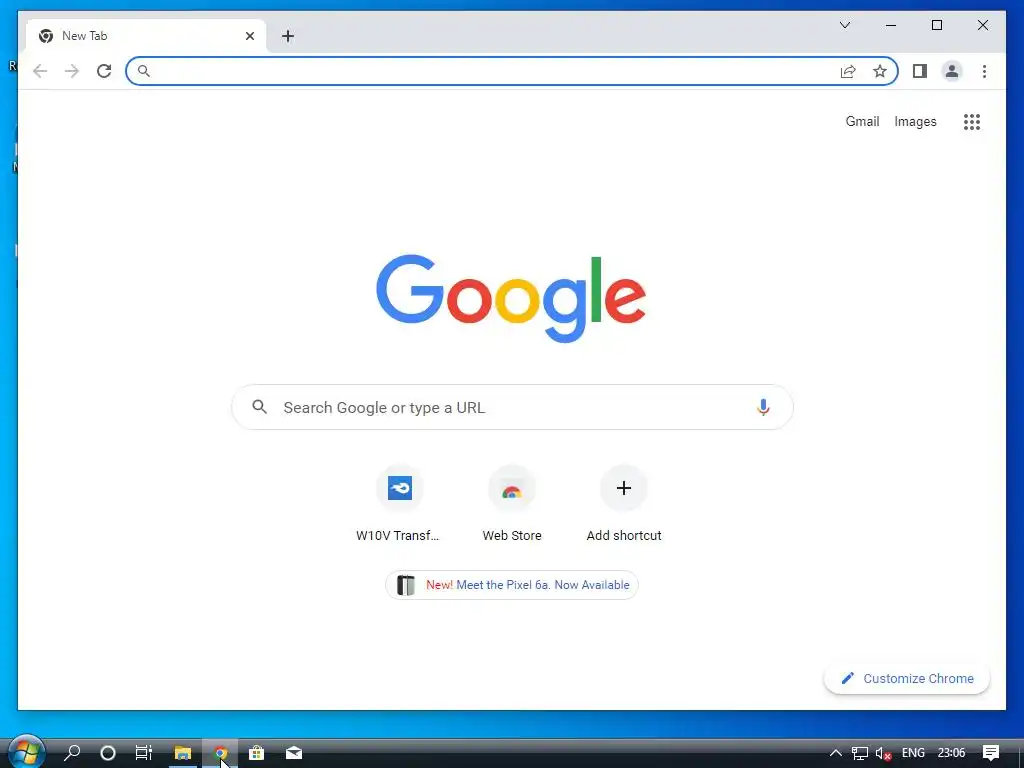The height and width of the screenshot is (768, 1024).
Task: Bookmark this tab with the star icon
Action: pos(880,71)
